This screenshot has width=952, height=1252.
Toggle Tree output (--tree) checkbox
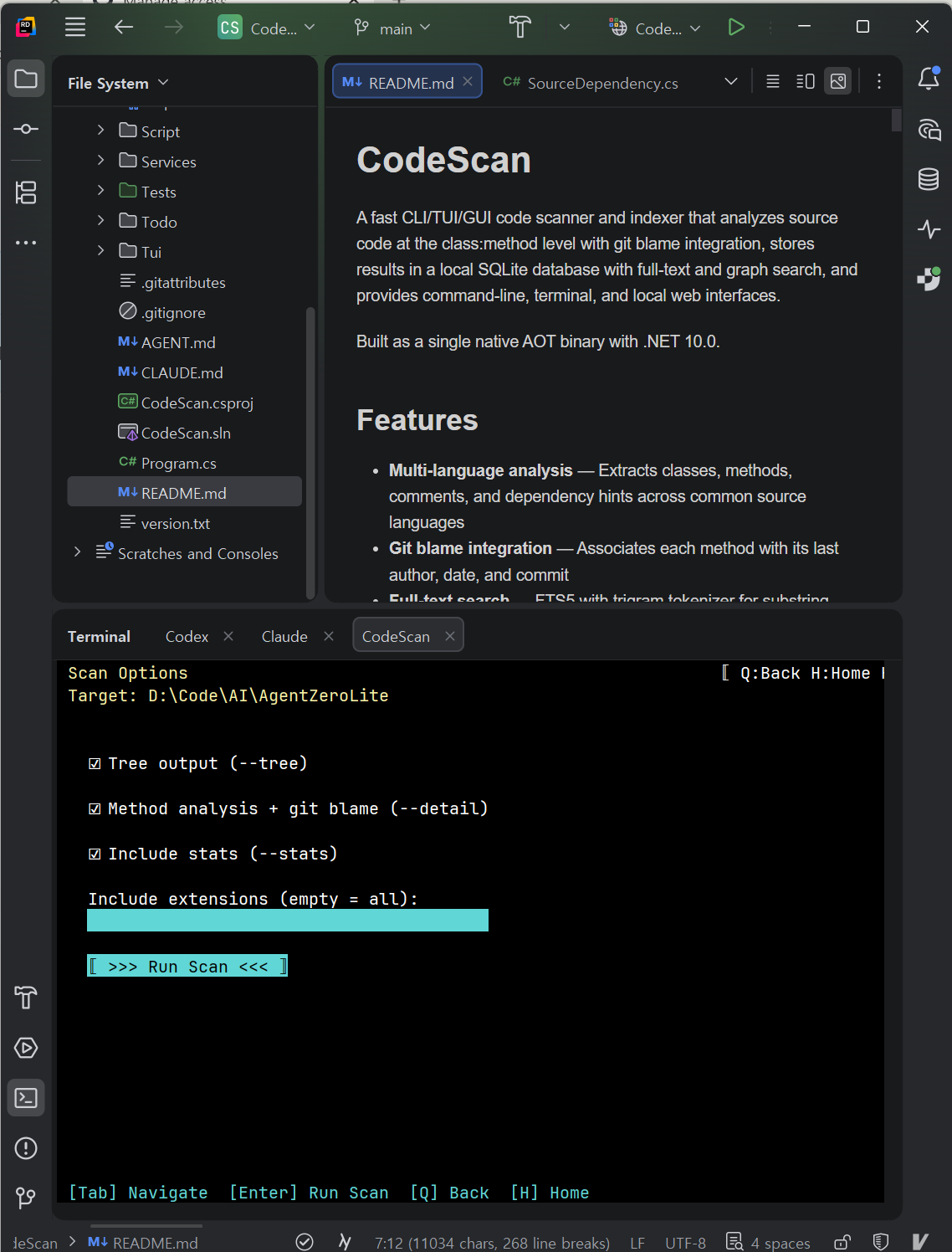point(95,764)
